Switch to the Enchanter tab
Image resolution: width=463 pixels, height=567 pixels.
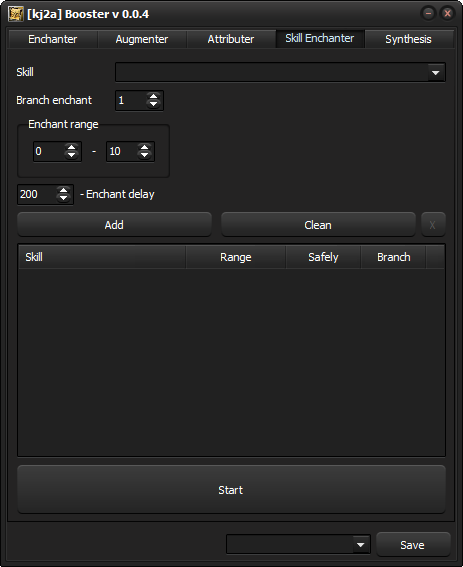point(52,39)
